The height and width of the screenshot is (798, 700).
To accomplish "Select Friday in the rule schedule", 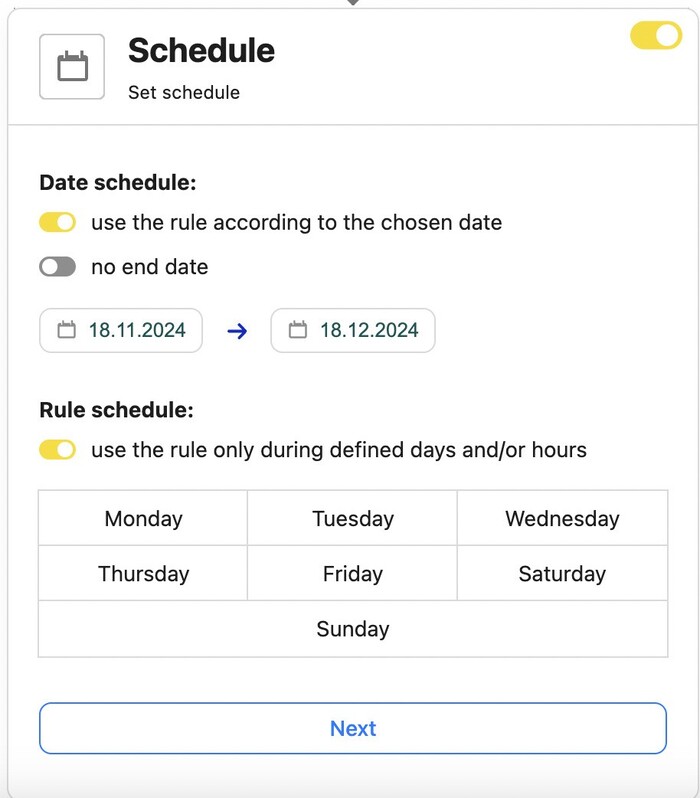I will (x=352, y=573).
